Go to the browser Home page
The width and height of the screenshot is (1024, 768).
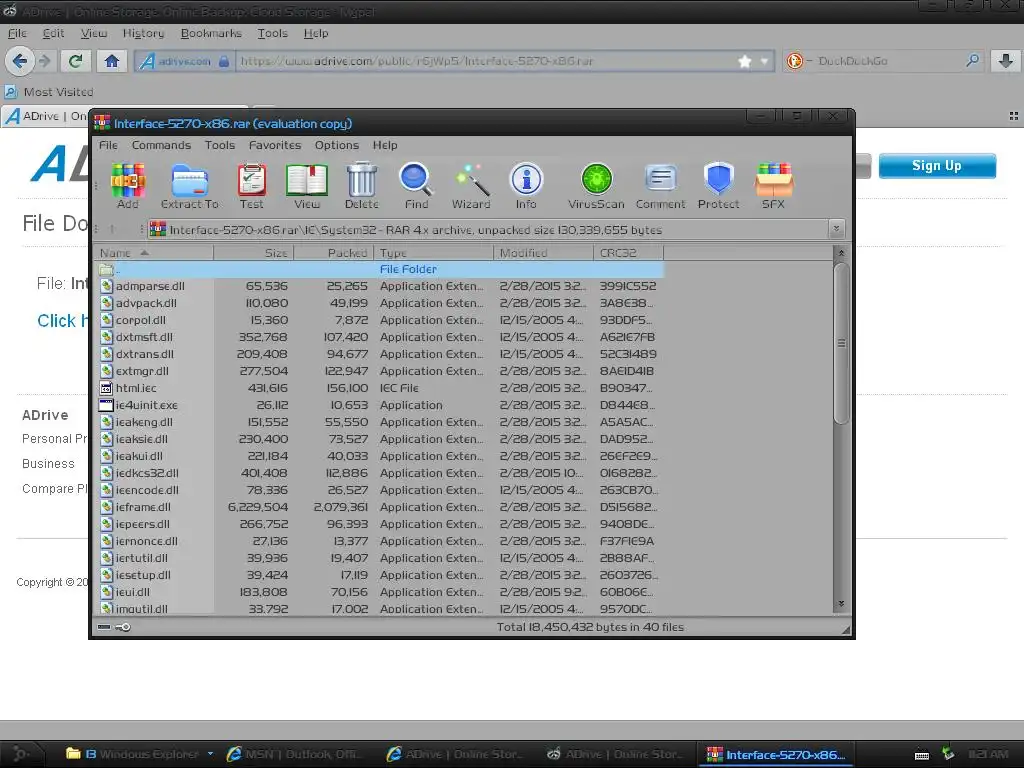[x=112, y=61]
